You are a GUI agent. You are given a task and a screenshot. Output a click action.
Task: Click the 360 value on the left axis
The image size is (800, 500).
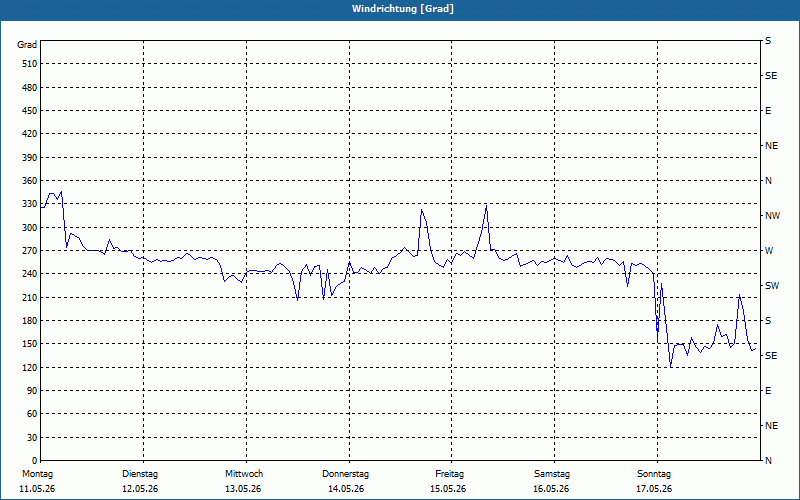pos(30,181)
